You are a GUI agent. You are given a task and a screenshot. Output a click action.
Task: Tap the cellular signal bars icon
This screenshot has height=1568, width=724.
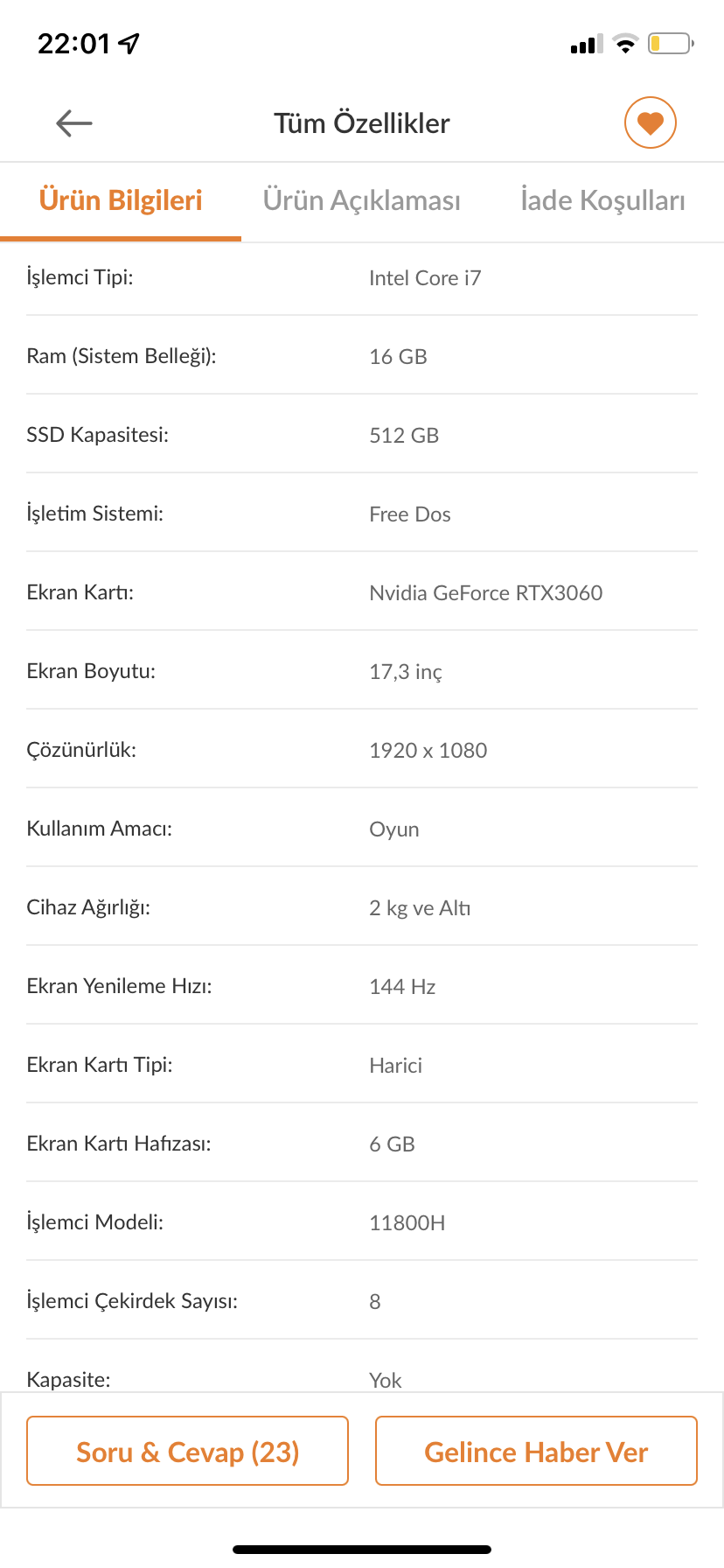tap(586, 45)
